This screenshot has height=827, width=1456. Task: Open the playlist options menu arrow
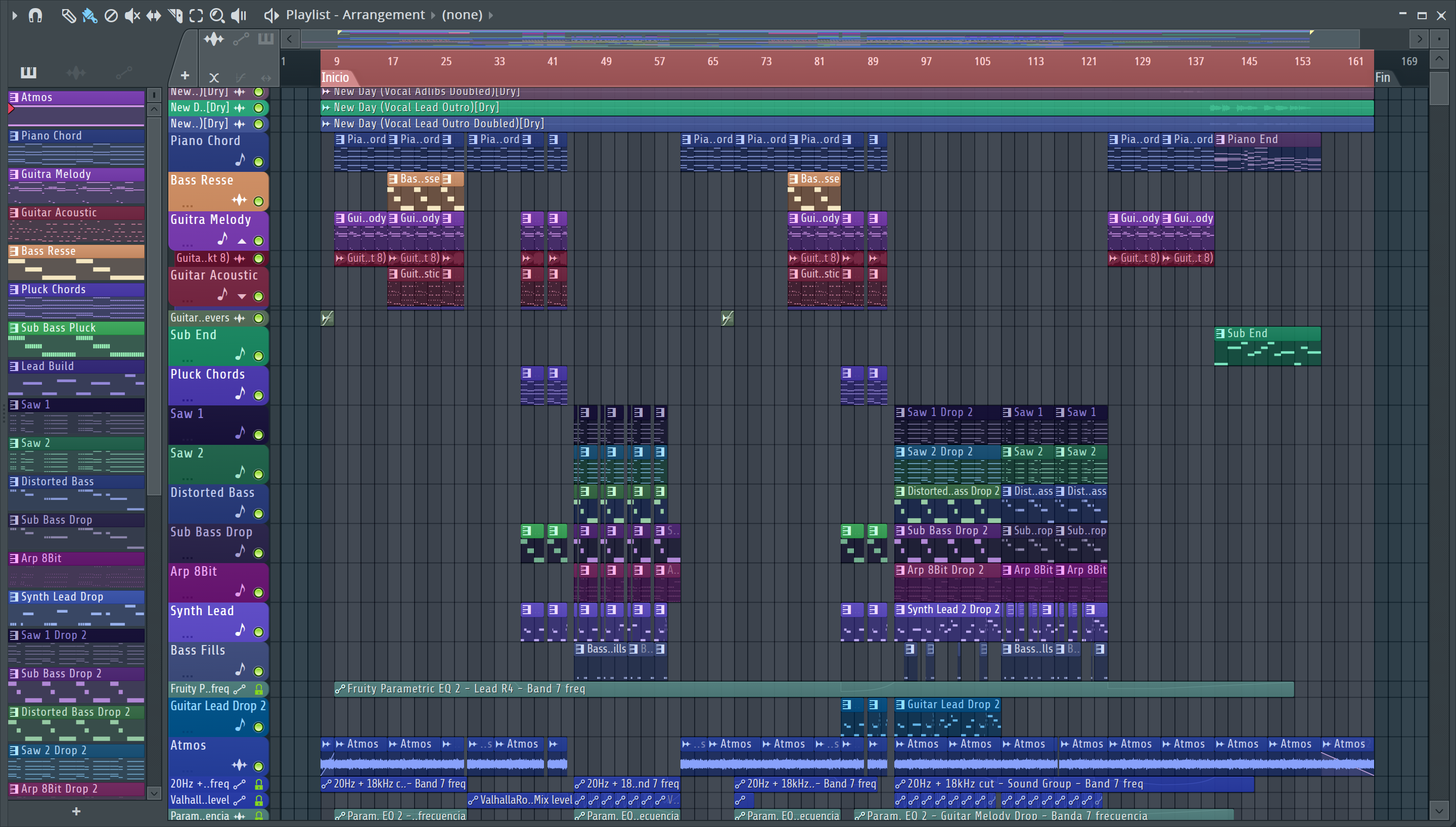(x=15, y=15)
